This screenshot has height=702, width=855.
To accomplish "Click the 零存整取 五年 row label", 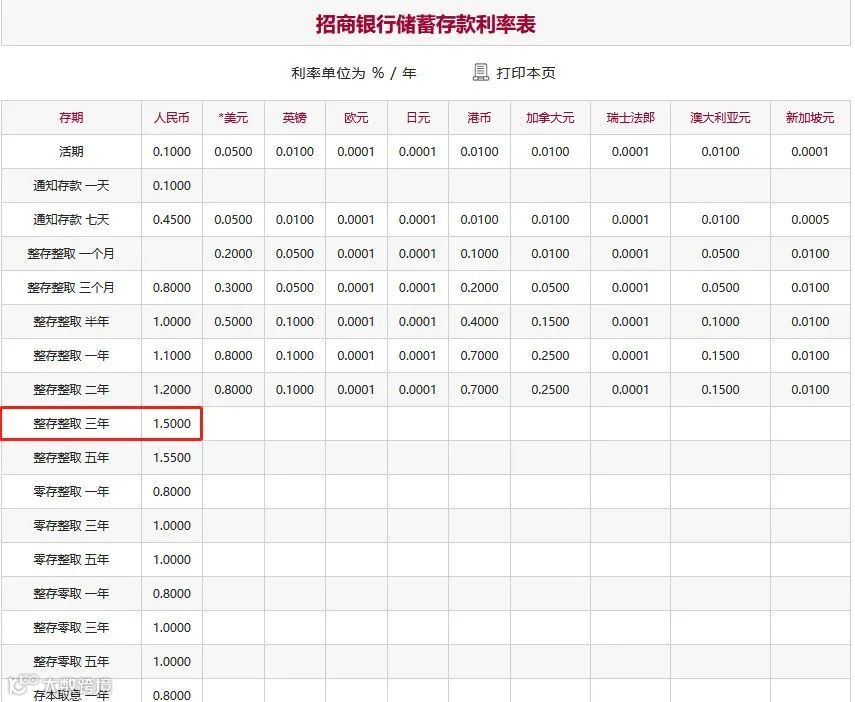I will (71, 560).
